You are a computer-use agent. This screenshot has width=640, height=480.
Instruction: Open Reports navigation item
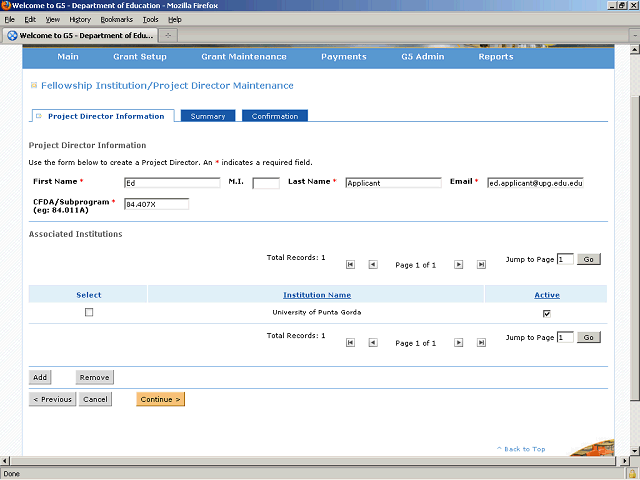496,57
